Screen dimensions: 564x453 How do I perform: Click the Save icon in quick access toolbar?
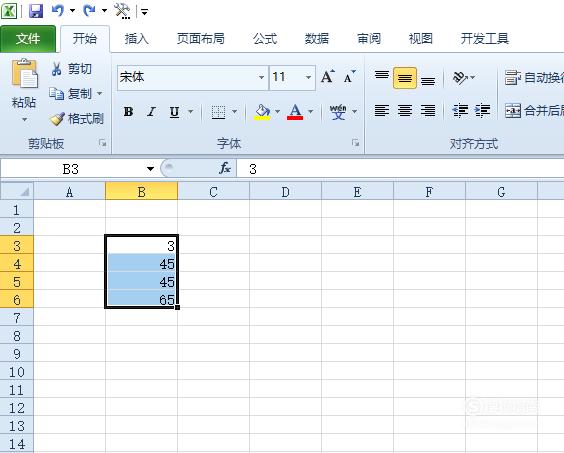click(36, 11)
